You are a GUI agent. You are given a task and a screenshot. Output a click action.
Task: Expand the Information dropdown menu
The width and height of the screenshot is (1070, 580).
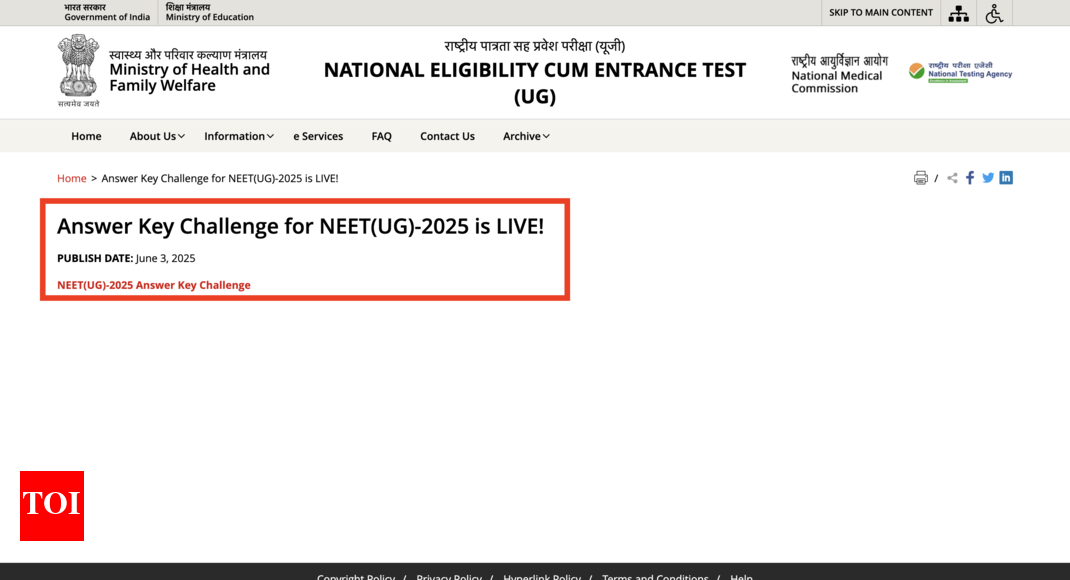pos(239,136)
